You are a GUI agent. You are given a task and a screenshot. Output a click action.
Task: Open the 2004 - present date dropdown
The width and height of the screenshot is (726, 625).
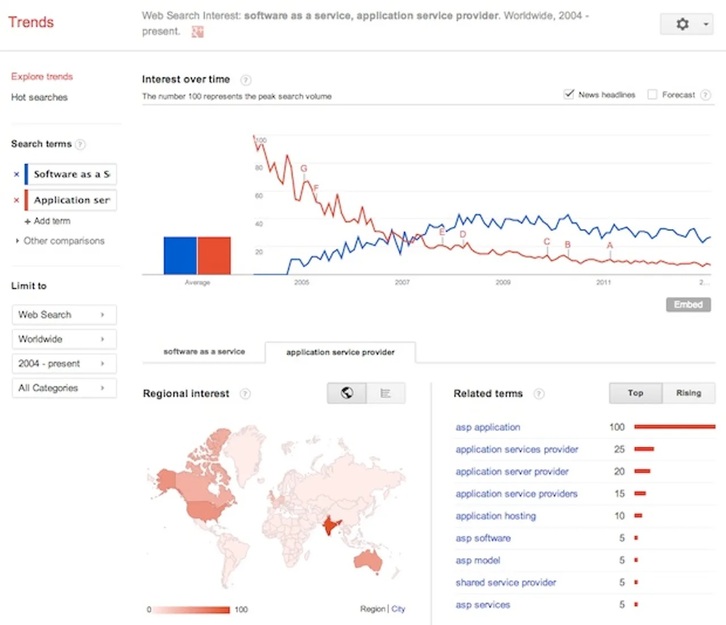(x=64, y=364)
